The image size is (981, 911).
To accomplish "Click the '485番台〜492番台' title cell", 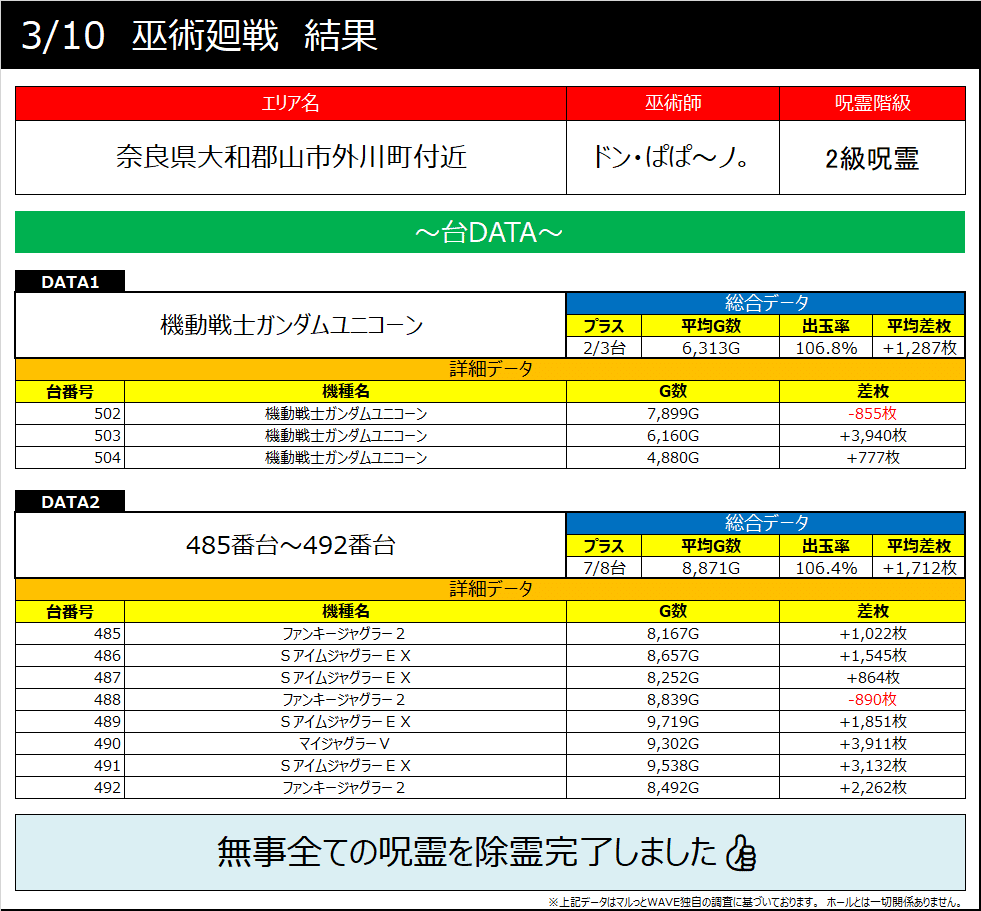I will (291, 545).
